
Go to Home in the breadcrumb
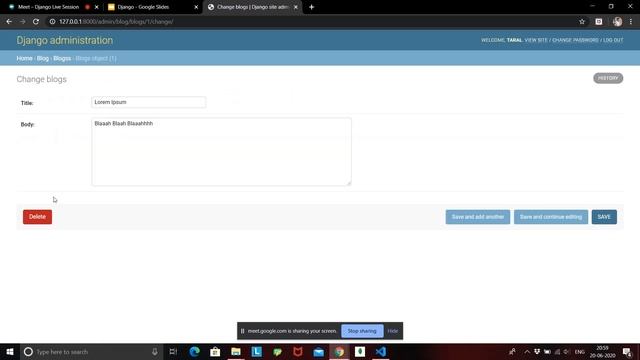(24, 58)
